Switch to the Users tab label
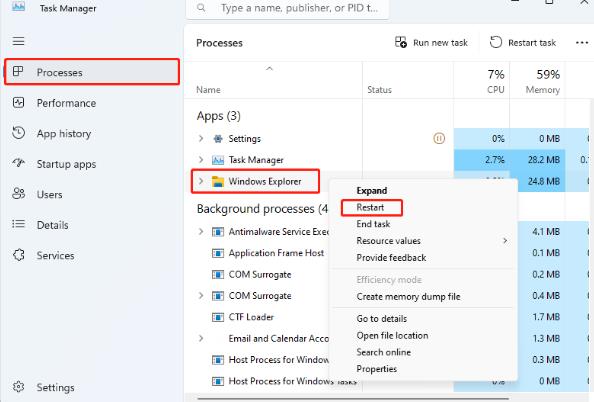 tap(49, 195)
